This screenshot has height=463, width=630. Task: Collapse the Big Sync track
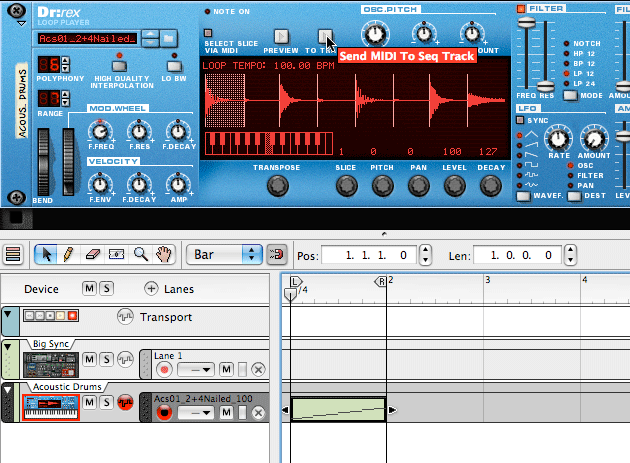click(8, 347)
